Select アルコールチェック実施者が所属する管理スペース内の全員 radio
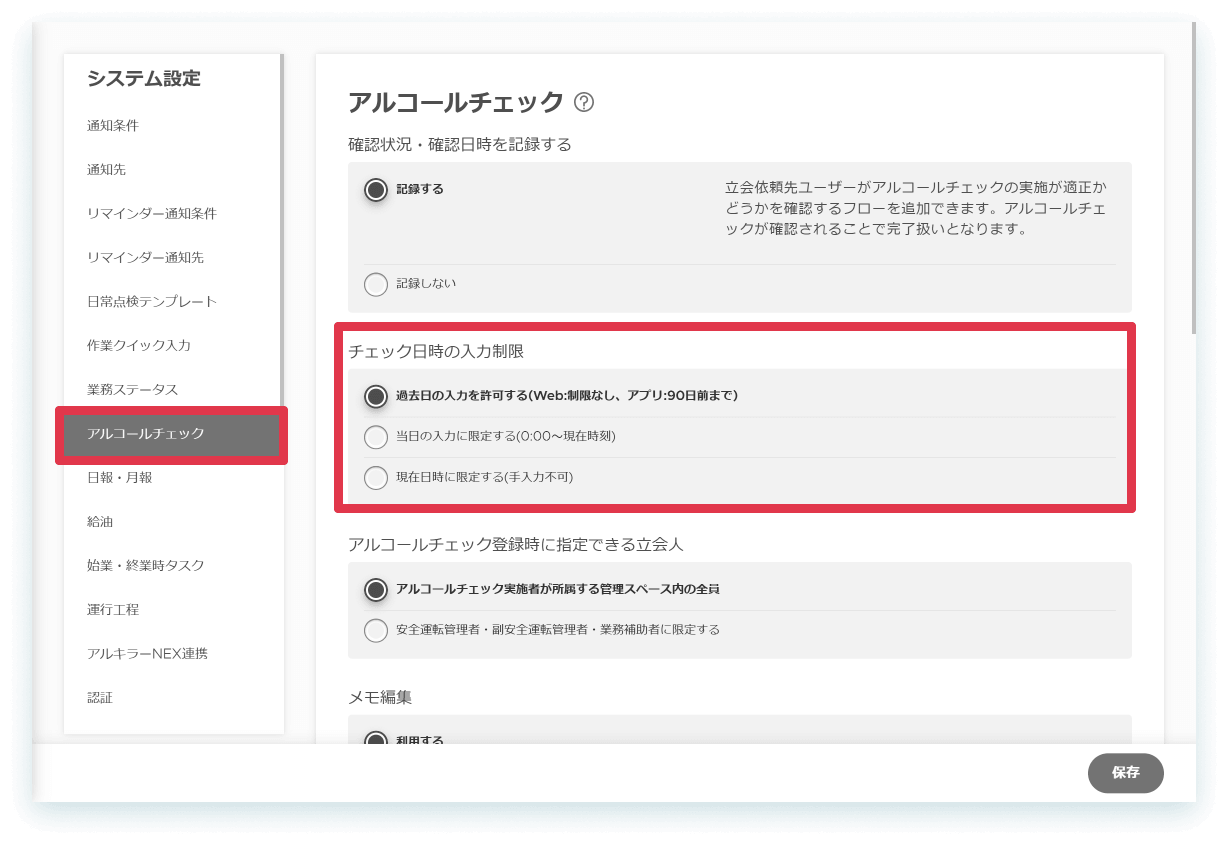 pos(376,589)
